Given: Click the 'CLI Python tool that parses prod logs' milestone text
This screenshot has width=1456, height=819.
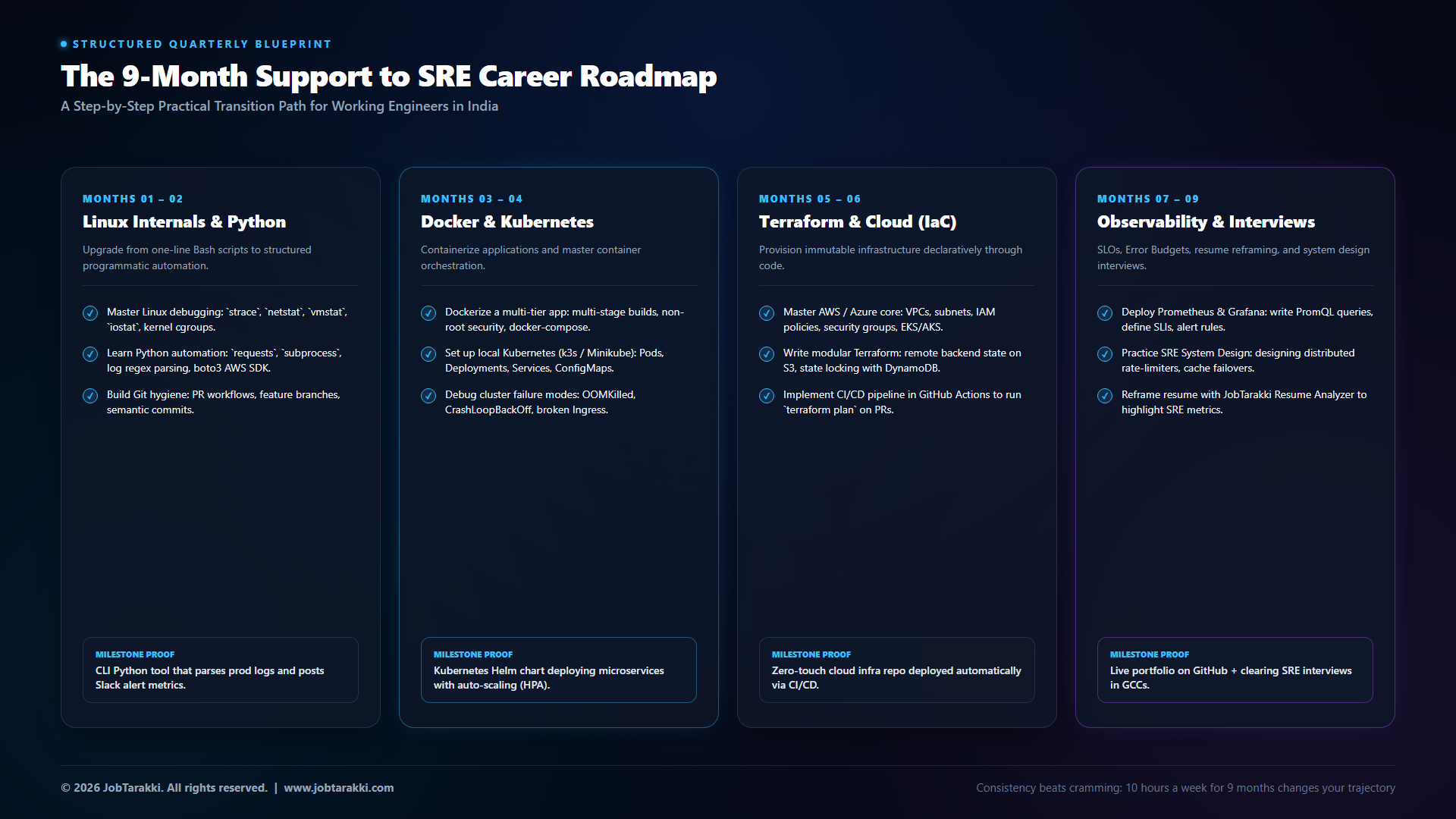Looking at the screenshot, I should click(209, 678).
